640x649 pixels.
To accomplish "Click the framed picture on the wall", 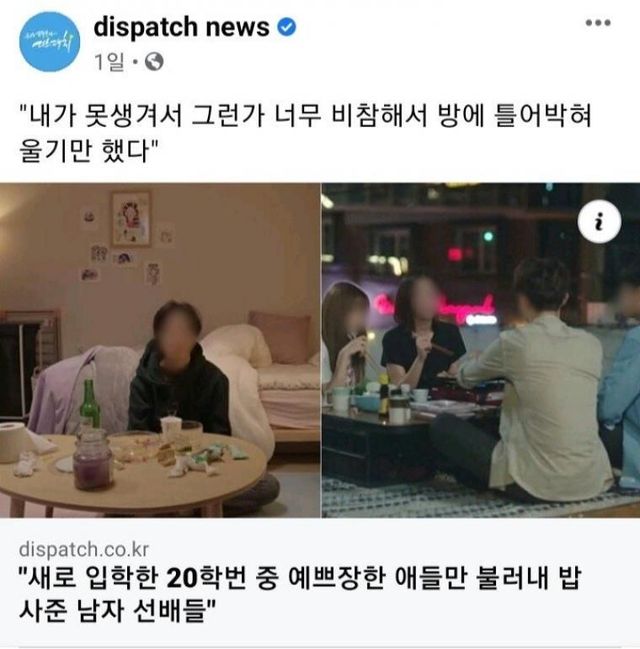I will pyautogui.click(x=130, y=219).
